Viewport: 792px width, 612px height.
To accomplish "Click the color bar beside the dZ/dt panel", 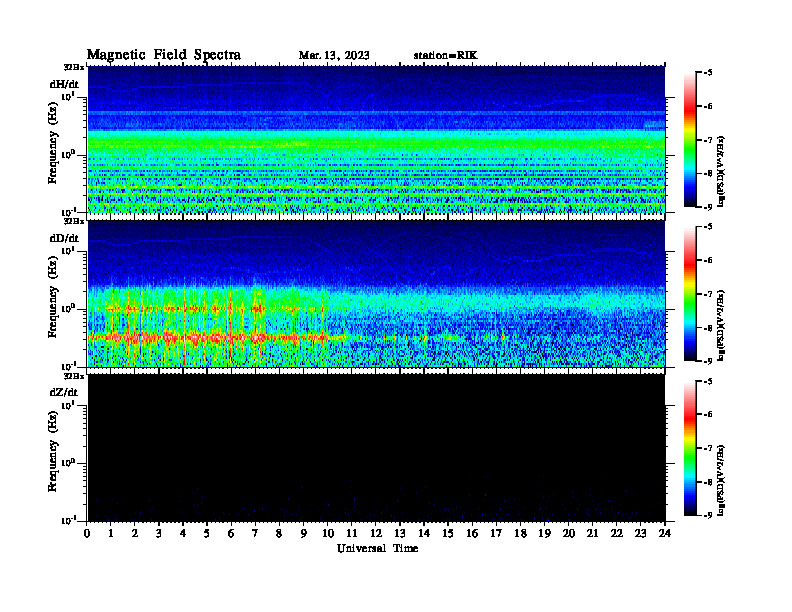I will pyautogui.click(x=690, y=448).
